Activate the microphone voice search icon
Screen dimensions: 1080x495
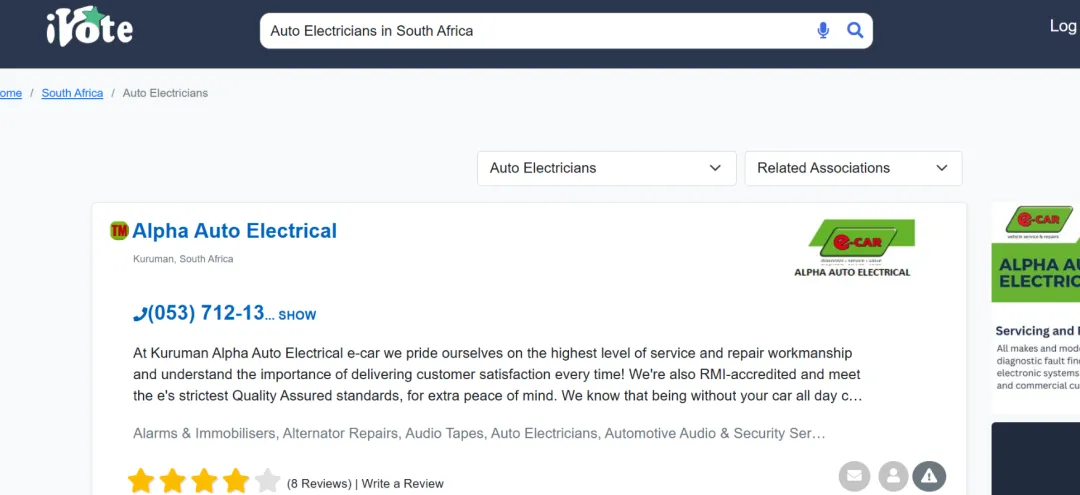tap(823, 31)
